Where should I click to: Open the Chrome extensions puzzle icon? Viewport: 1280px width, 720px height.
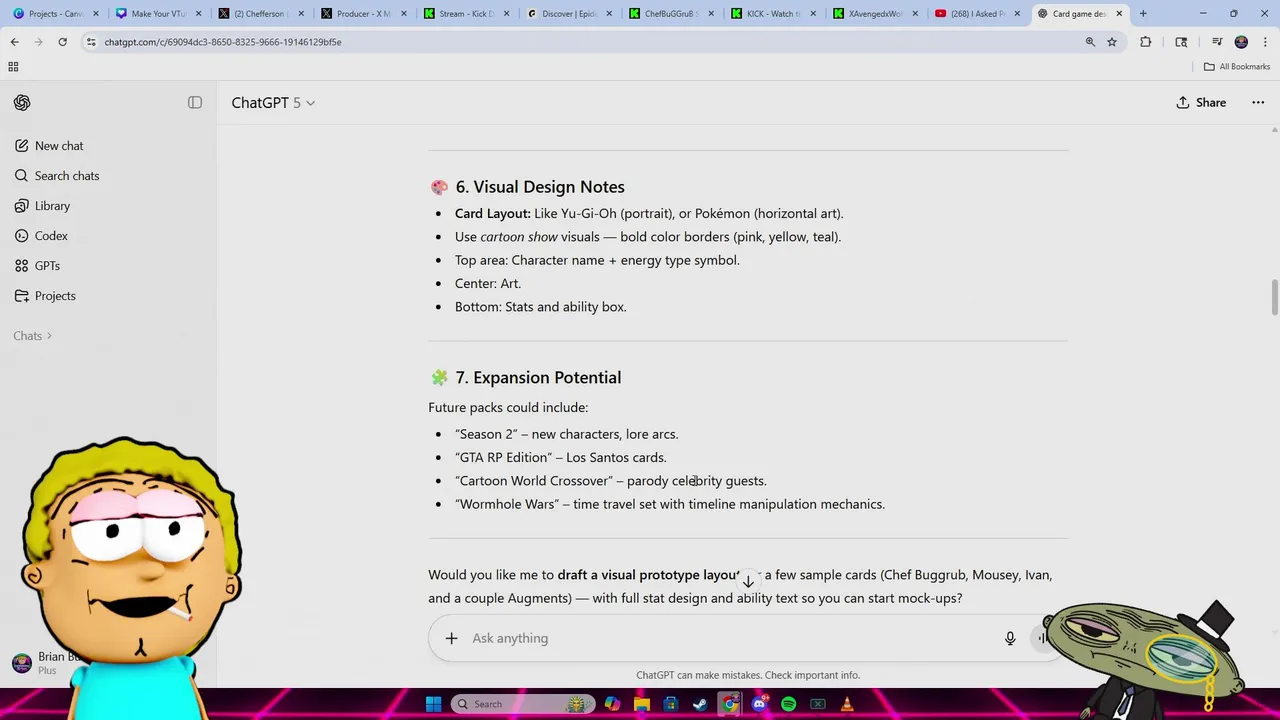click(x=1146, y=42)
